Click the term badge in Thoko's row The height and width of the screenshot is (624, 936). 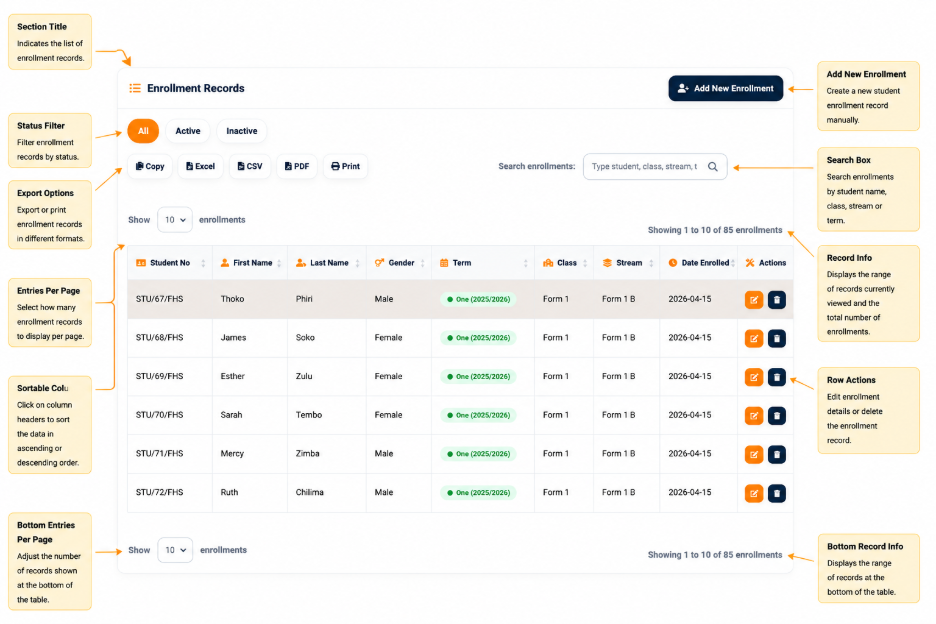tap(478, 300)
